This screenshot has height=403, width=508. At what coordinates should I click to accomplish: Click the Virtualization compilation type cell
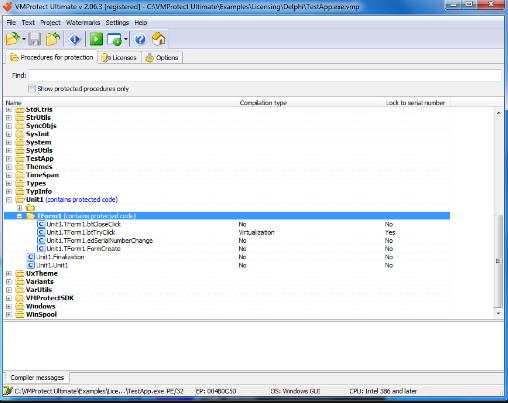tap(257, 232)
